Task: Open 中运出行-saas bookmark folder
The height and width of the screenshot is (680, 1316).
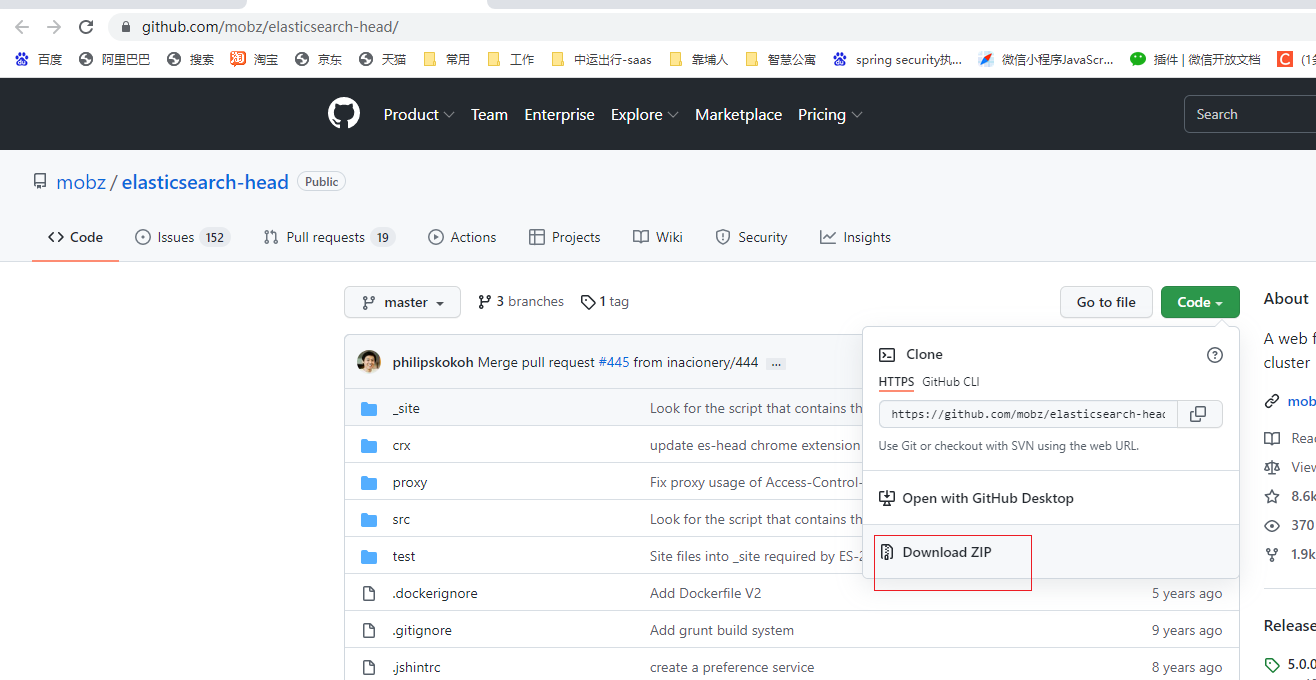Action: click(x=601, y=59)
